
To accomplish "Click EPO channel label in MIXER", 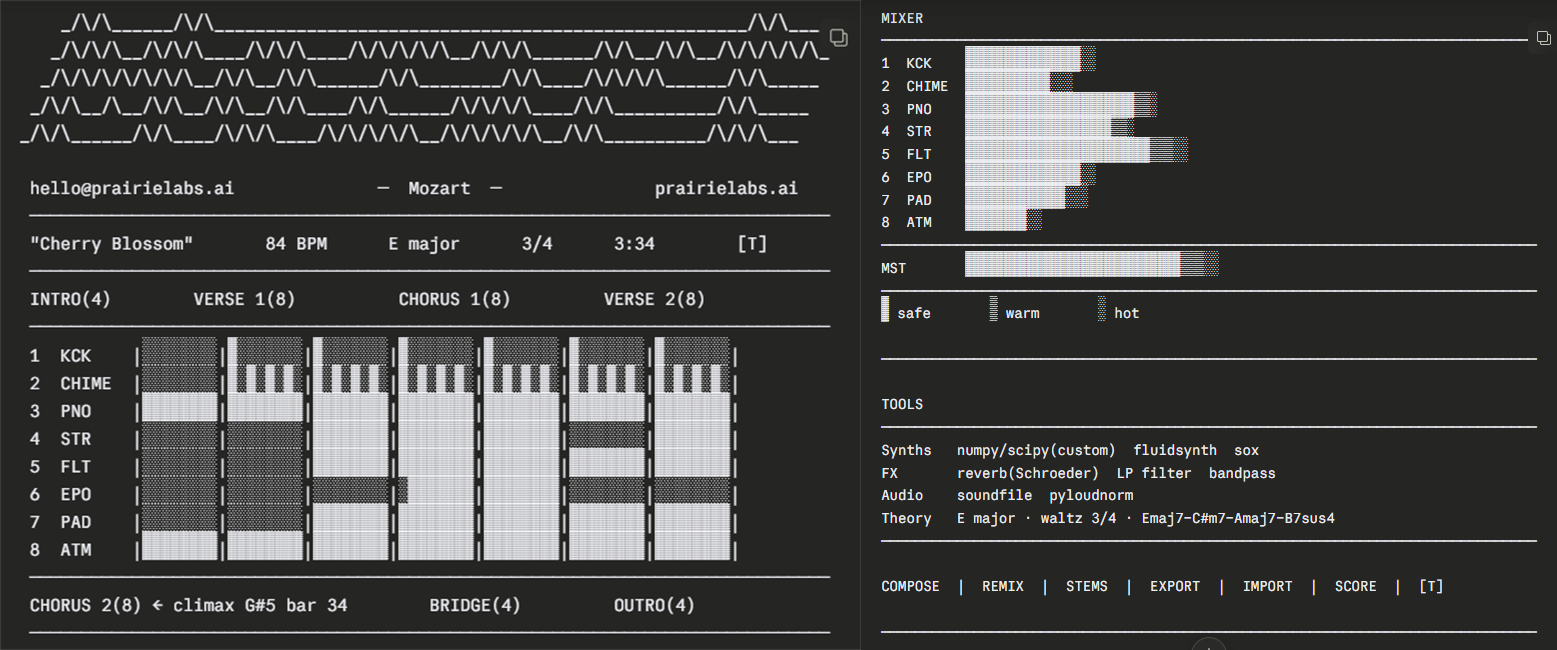I will (919, 177).
